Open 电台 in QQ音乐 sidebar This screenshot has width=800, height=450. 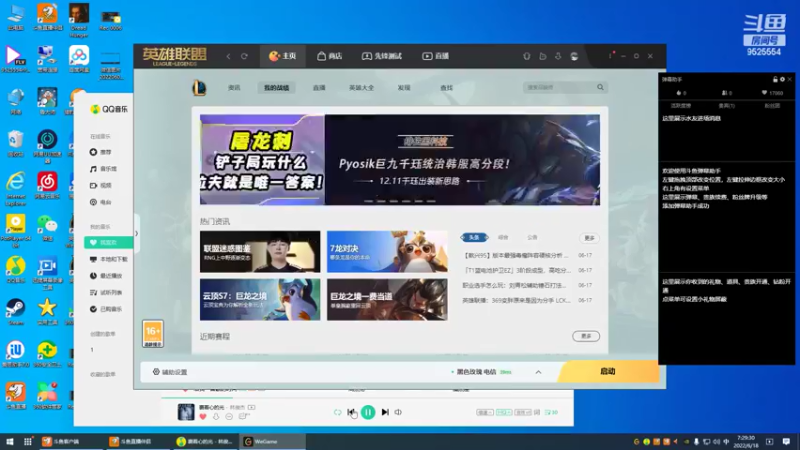(101, 203)
